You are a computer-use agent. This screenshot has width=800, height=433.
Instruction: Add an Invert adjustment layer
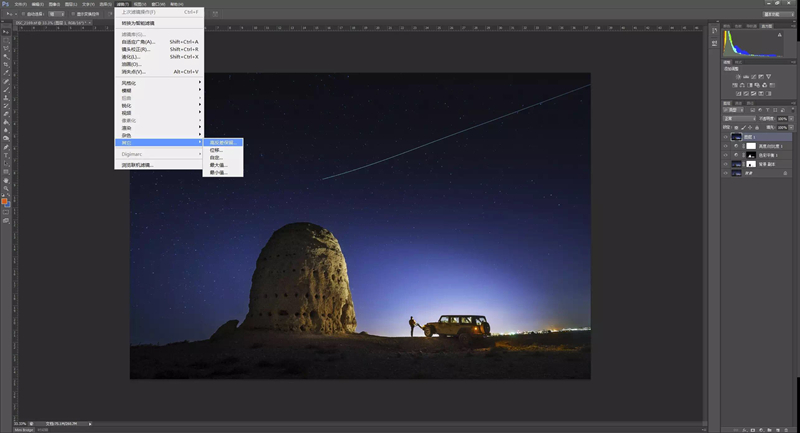point(738,93)
